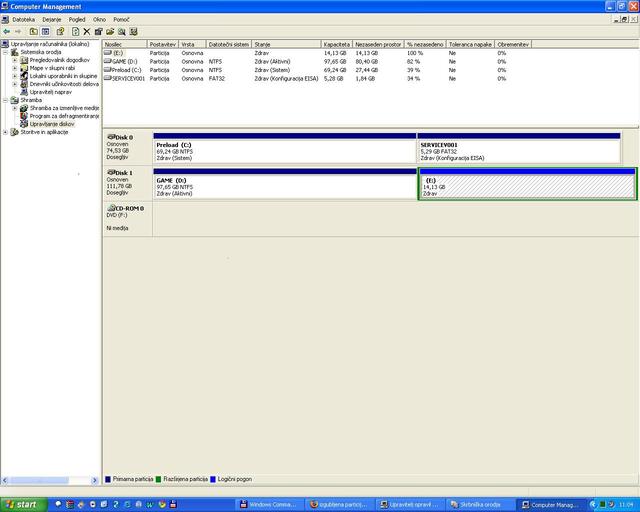
Task: Select Upravljanje diskov in the tree
Action: (52, 124)
